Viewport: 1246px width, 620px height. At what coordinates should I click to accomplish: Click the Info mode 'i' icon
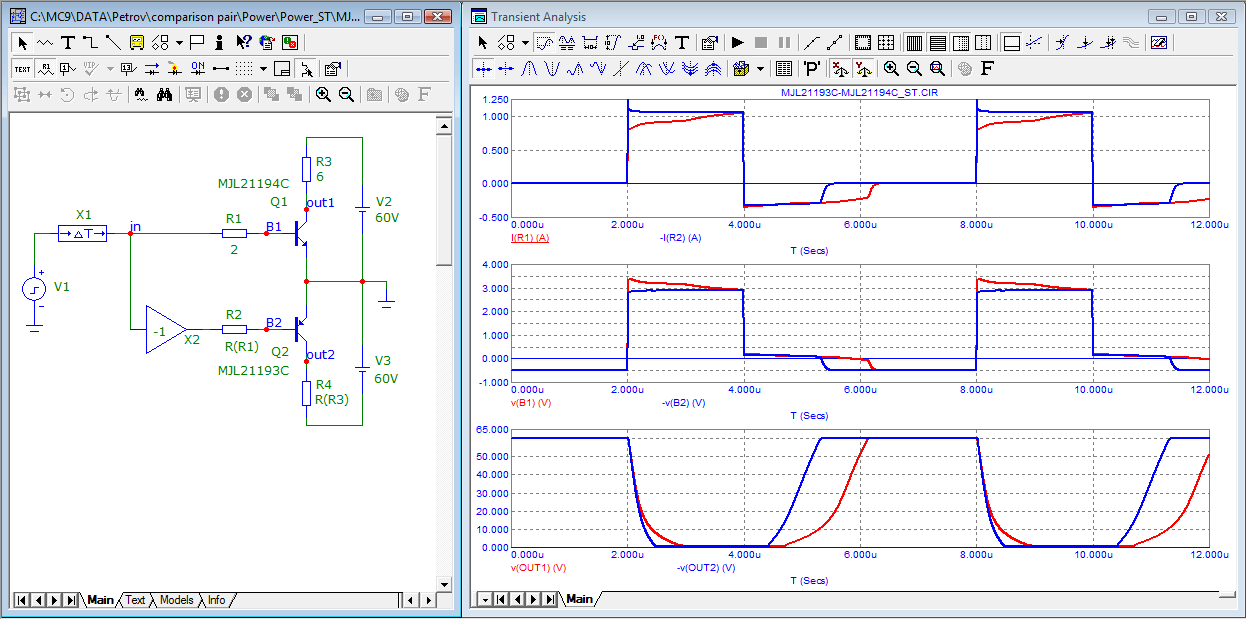tap(219, 44)
